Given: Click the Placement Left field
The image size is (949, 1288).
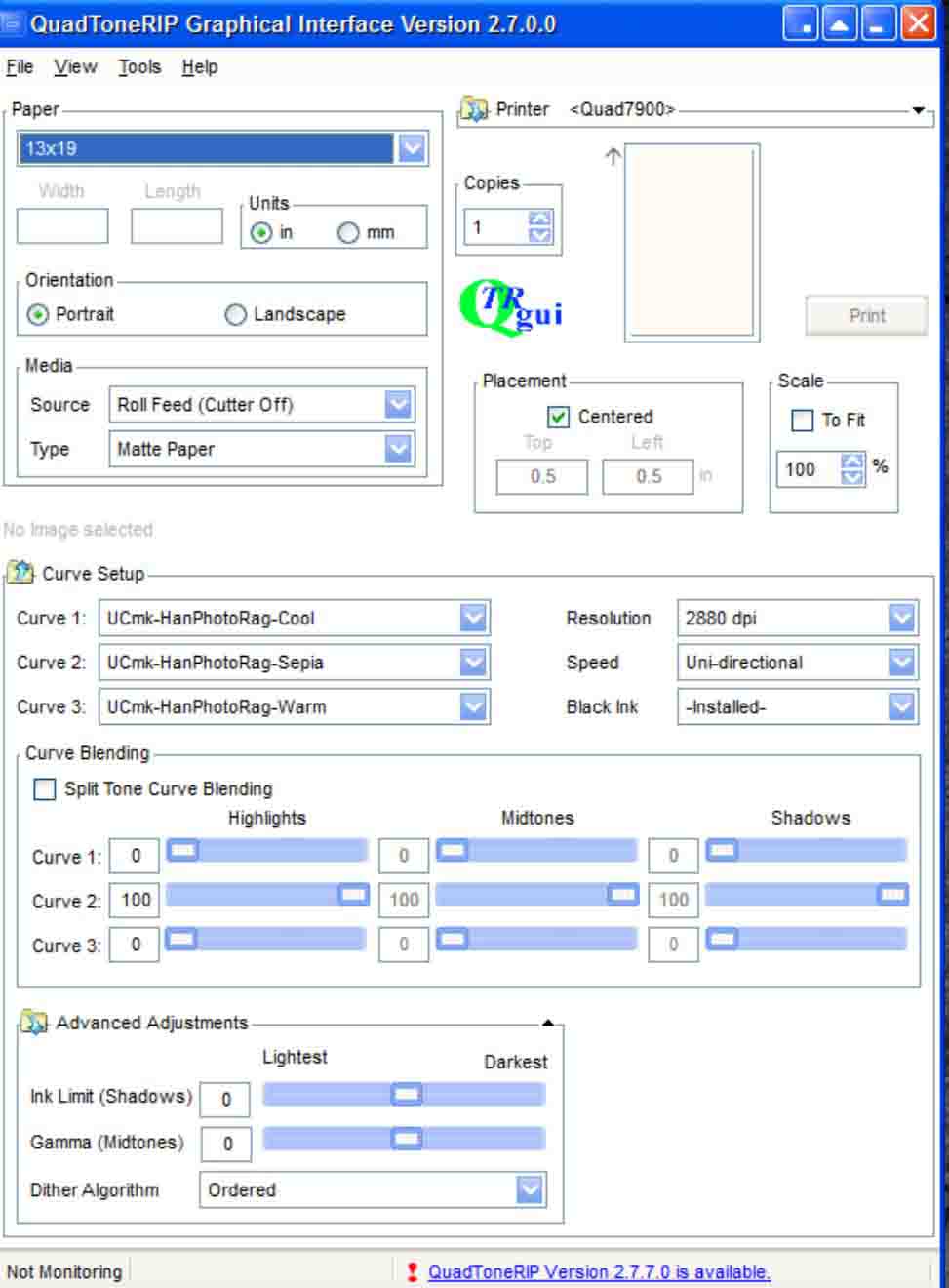Looking at the screenshot, I should [x=648, y=476].
